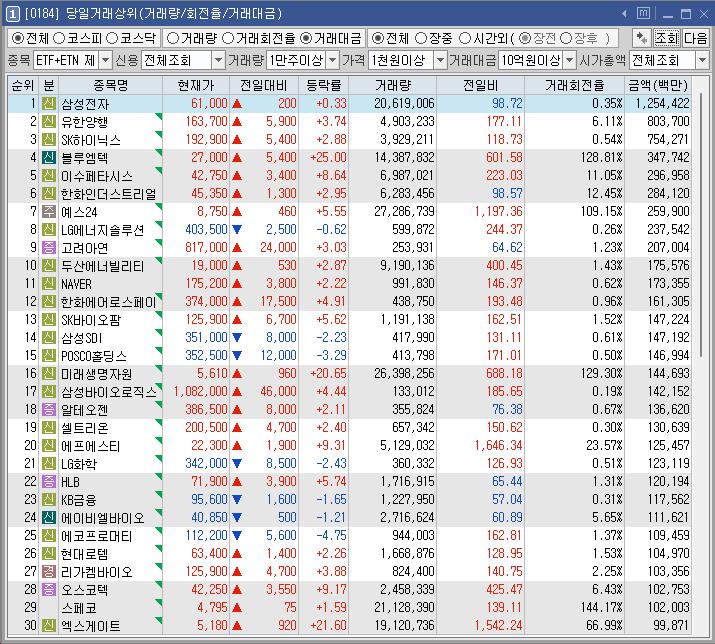
Task: Click the green corner marker on SK하이닉스 row
Action: point(159,134)
